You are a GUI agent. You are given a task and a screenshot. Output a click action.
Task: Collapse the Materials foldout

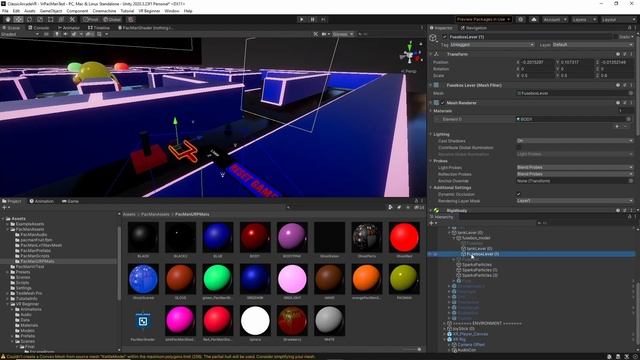431,111
